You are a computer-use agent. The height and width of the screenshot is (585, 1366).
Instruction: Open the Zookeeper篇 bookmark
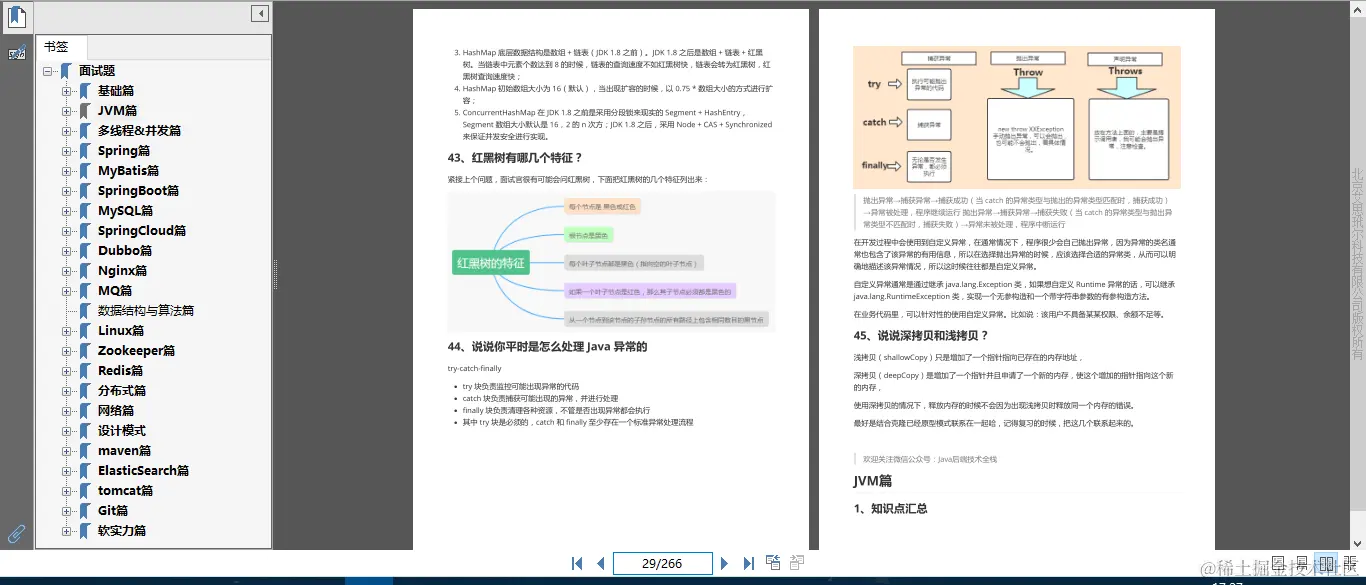click(137, 351)
